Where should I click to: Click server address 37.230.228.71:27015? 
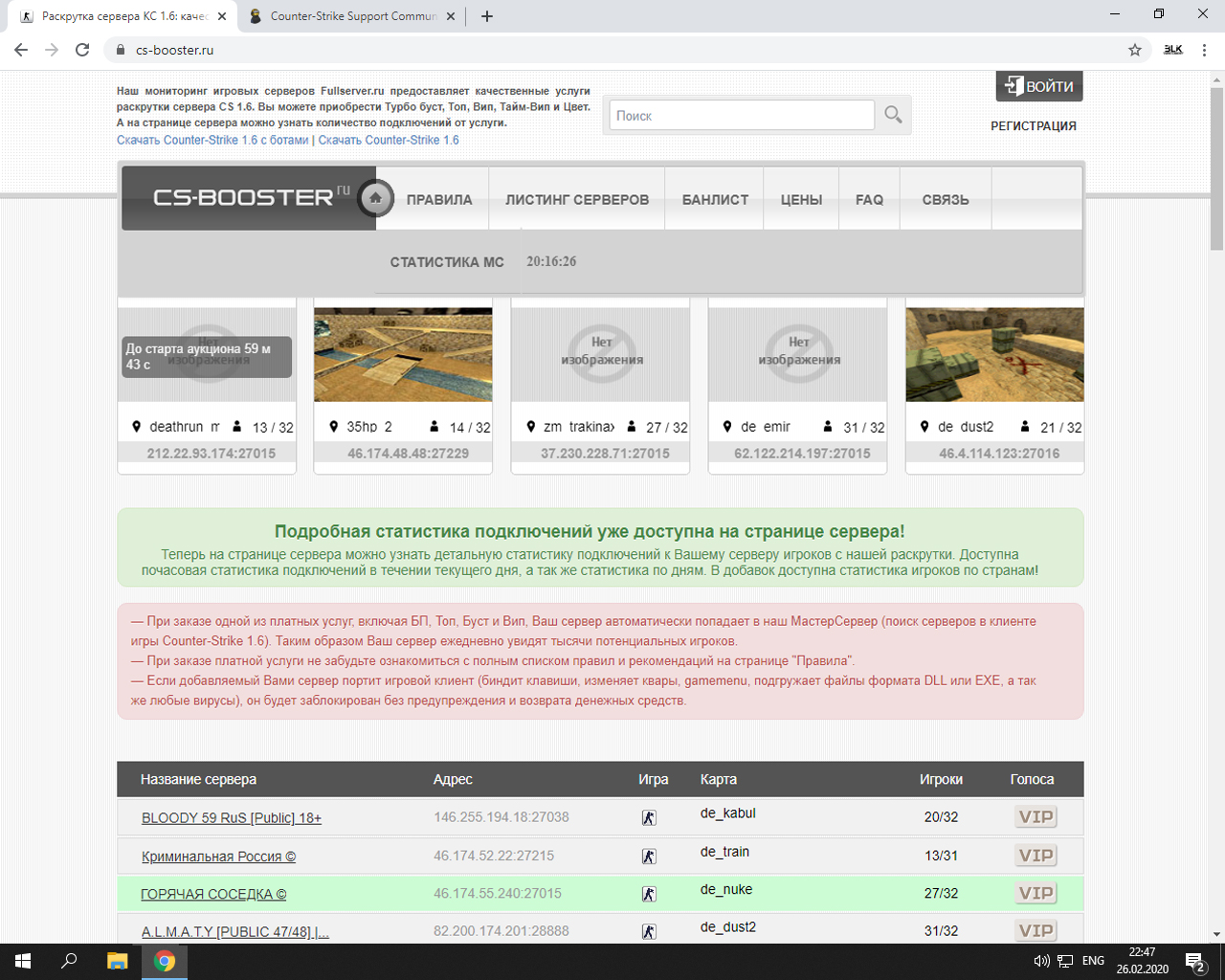[605, 454]
